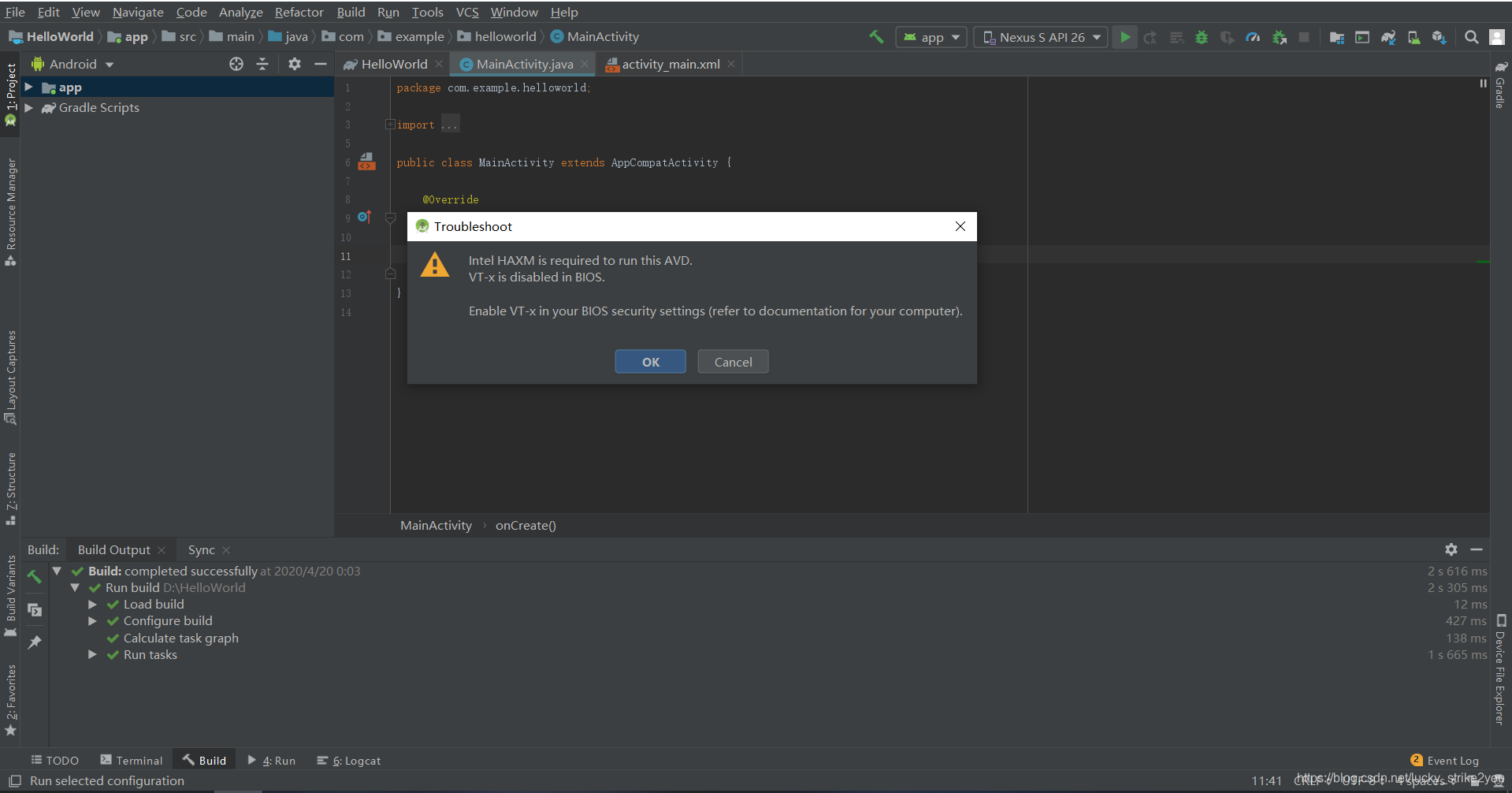The width and height of the screenshot is (1512, 793).
Task: Open the SDK Manager icon
Action: pos(1440,37)
